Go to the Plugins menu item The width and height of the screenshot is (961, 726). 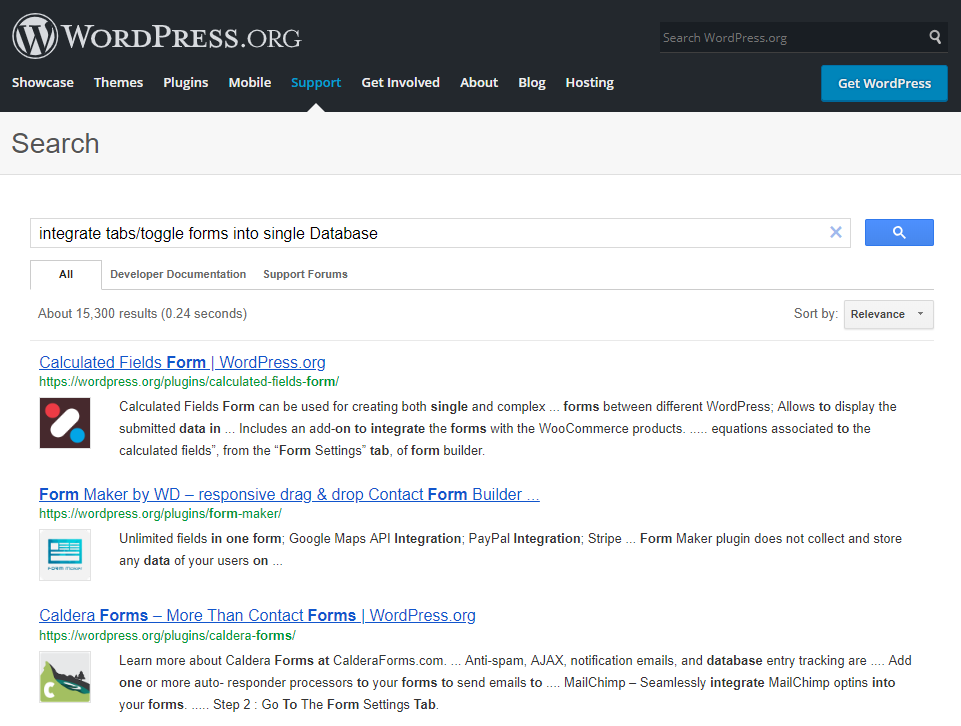coord(185,83)
